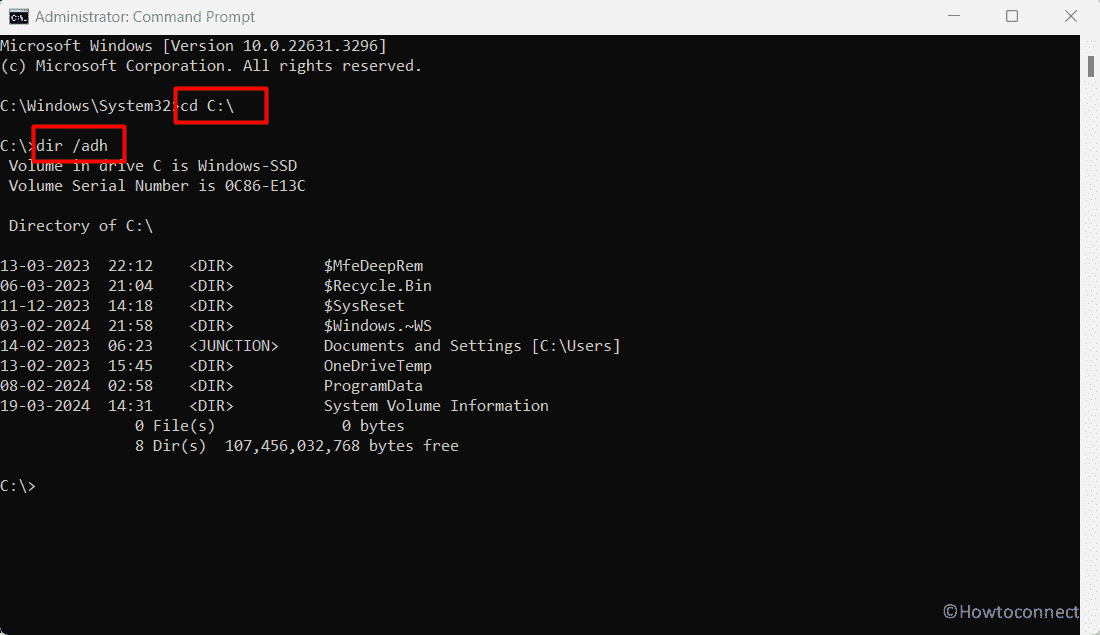
Task: Close the Administrator Command Prompt window
Action: 1071,16
